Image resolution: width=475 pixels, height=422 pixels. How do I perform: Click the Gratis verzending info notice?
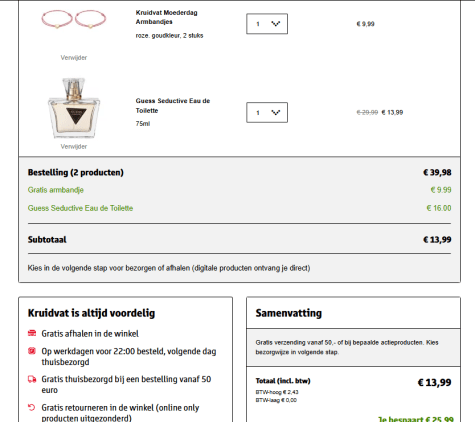(x=353, y=347)
